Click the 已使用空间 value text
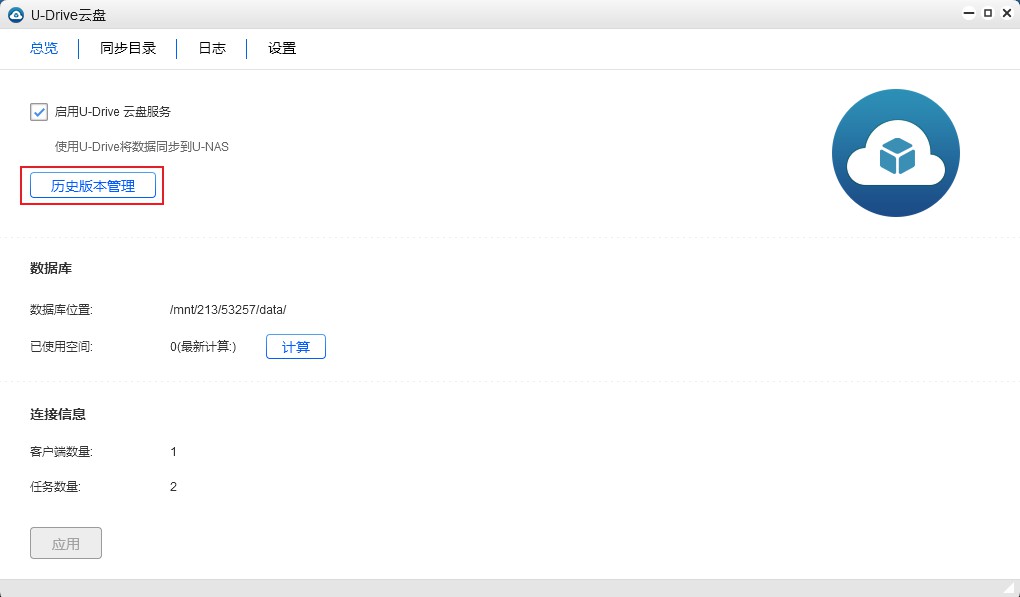The width and height of the screenshot is (1020, 597). click(x=203, y=347)
